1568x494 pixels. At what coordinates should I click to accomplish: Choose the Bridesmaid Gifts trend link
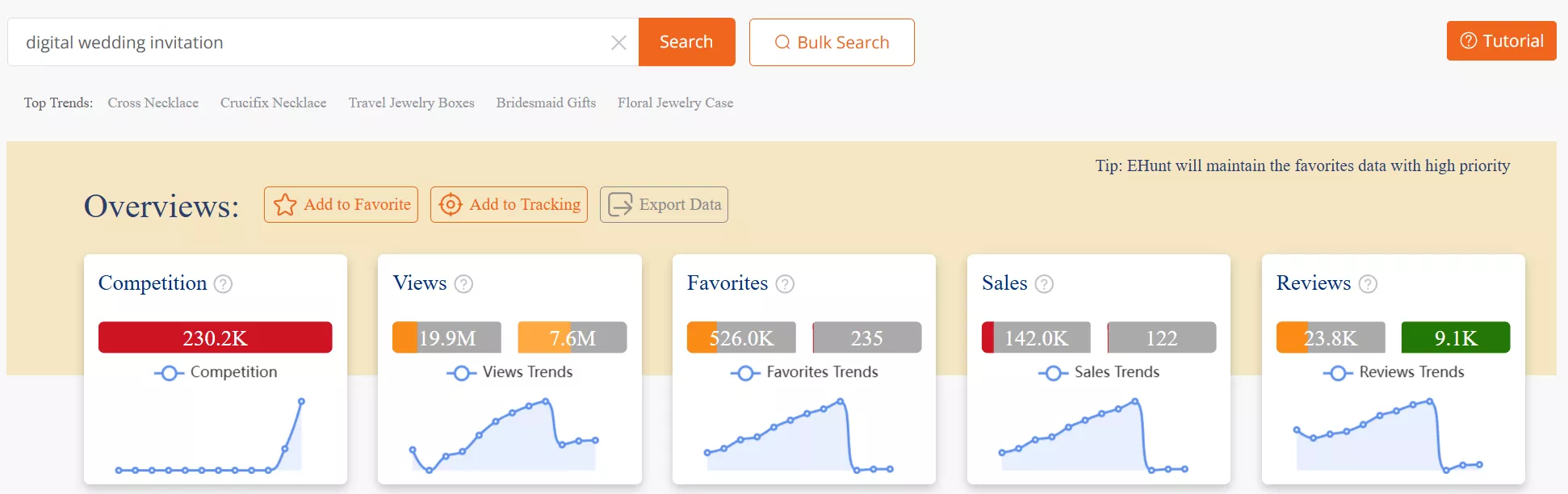pyautogui.click(x=546, y=103)
